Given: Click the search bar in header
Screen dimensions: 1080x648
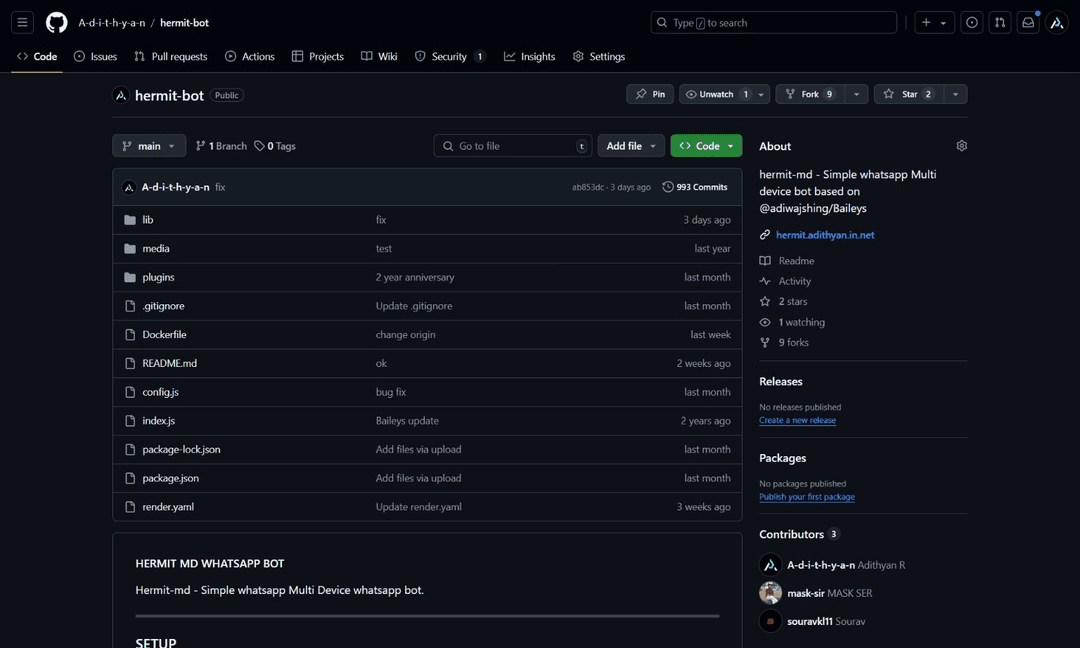Looking at the screenshot, I should (773, 23).
